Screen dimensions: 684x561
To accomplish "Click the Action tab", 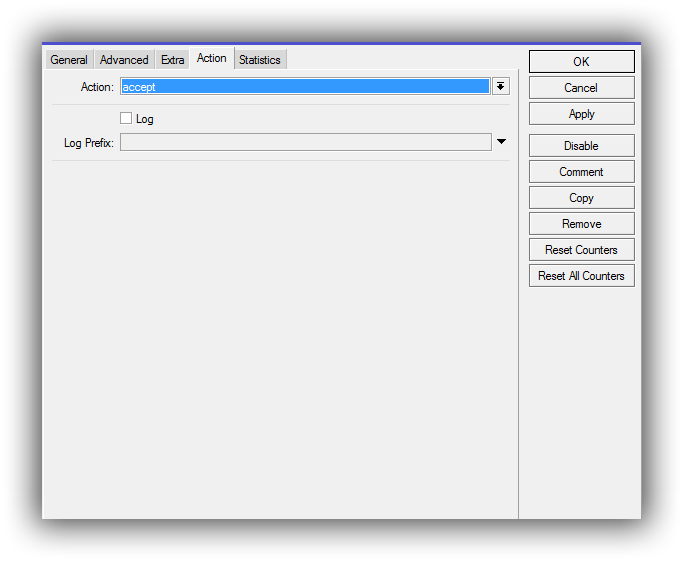I will pyautogui.click(x=212, y=58).
